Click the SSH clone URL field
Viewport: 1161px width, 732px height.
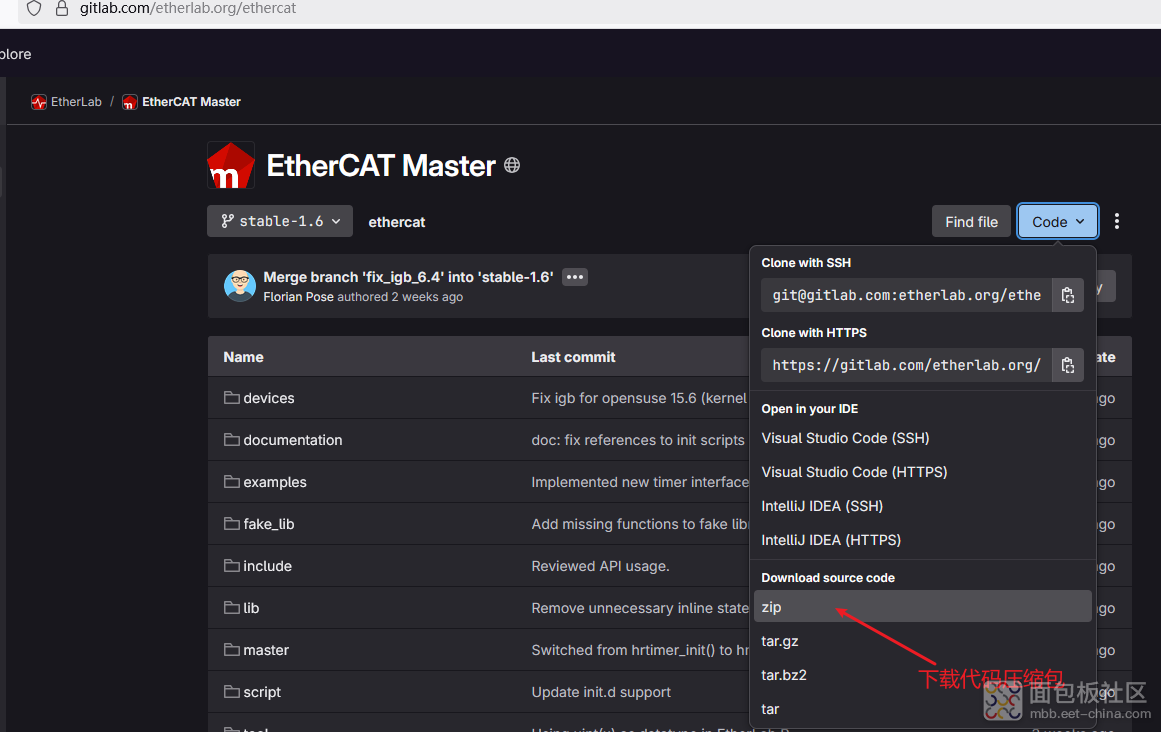pyautogui.click(x=906, y=295)
